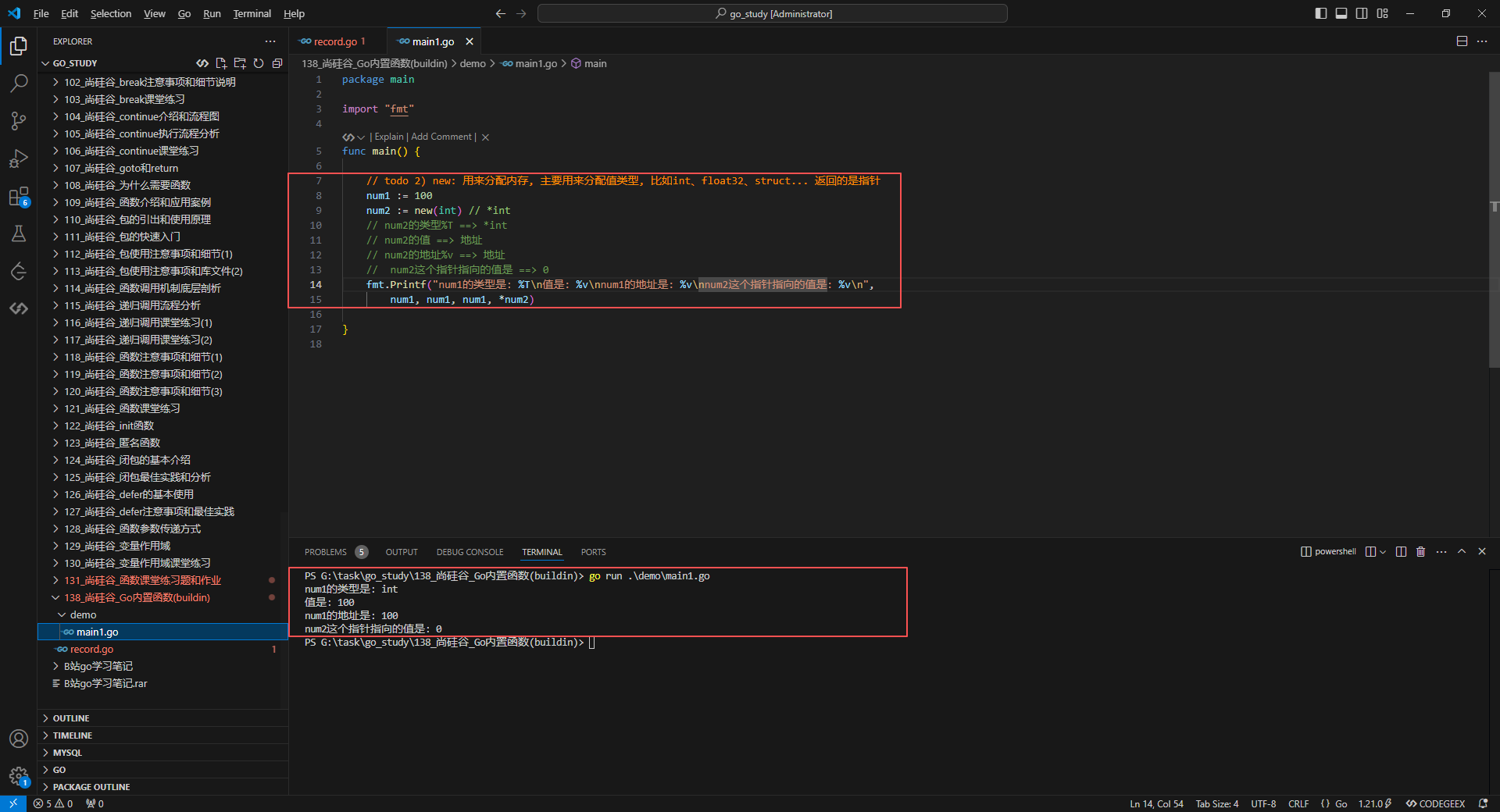Viewport: 1500px width, 812px height.
Task: Click Tab Size: 4 indentation setting
Action: pos(1216,803)
